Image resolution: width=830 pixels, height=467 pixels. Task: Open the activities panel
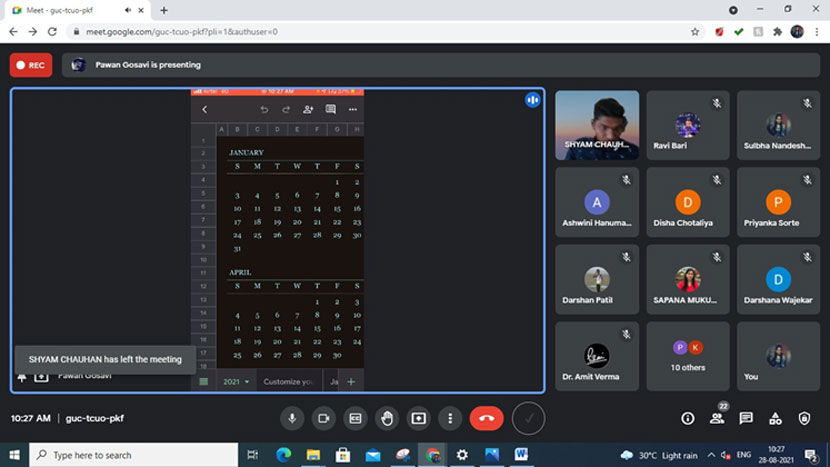pyautogui.click(x=775, y=418)
